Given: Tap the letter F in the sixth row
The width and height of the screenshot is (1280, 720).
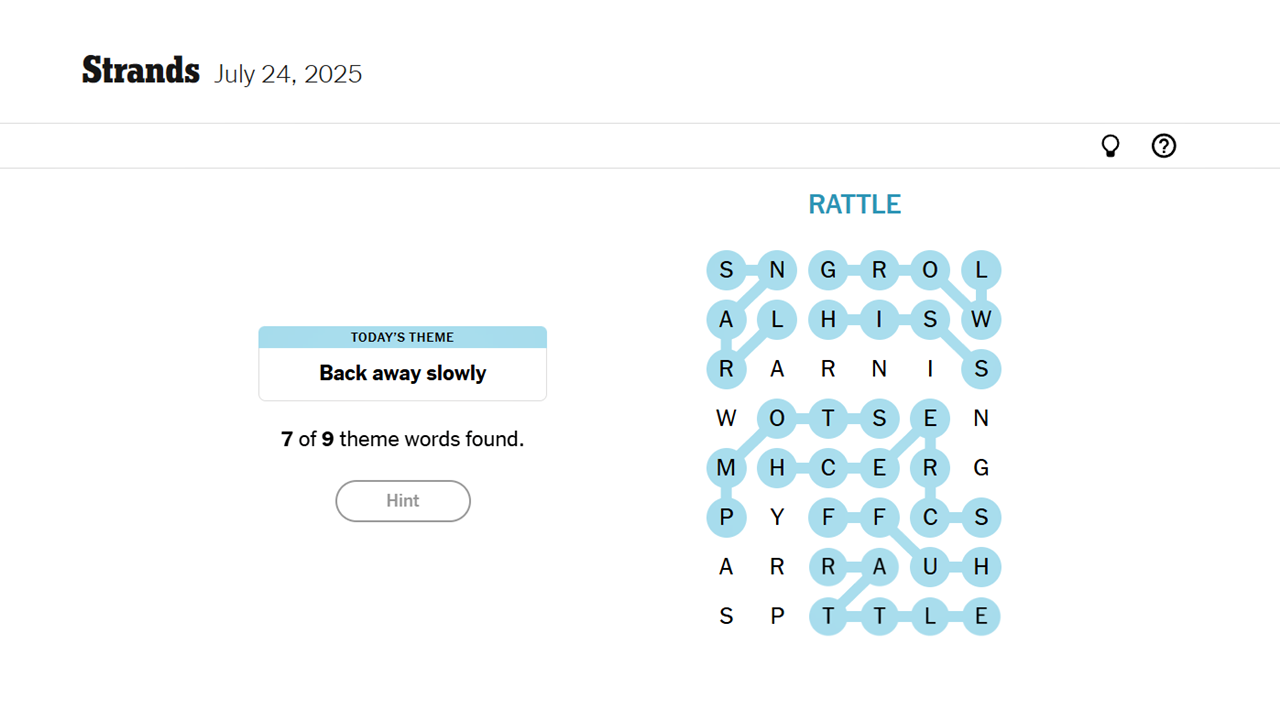Looking at the screenshot, I should tap(828, 517).
